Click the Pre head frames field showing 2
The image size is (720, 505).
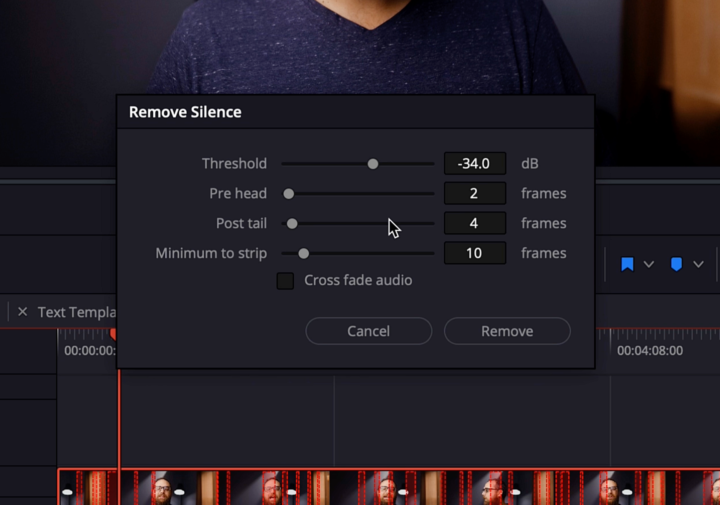click(x=475, y=193)
